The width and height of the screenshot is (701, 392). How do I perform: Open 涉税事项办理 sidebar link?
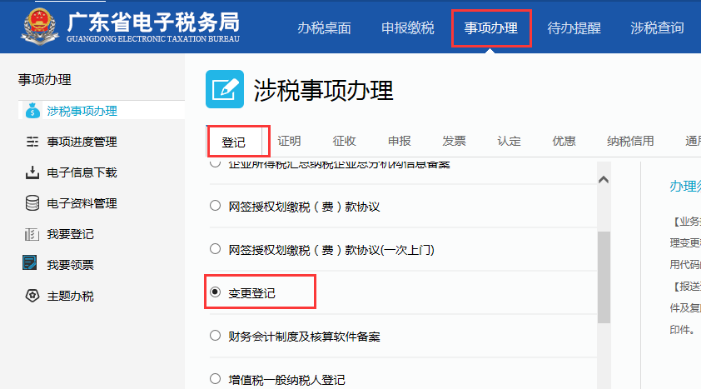(x=82, y=111)
